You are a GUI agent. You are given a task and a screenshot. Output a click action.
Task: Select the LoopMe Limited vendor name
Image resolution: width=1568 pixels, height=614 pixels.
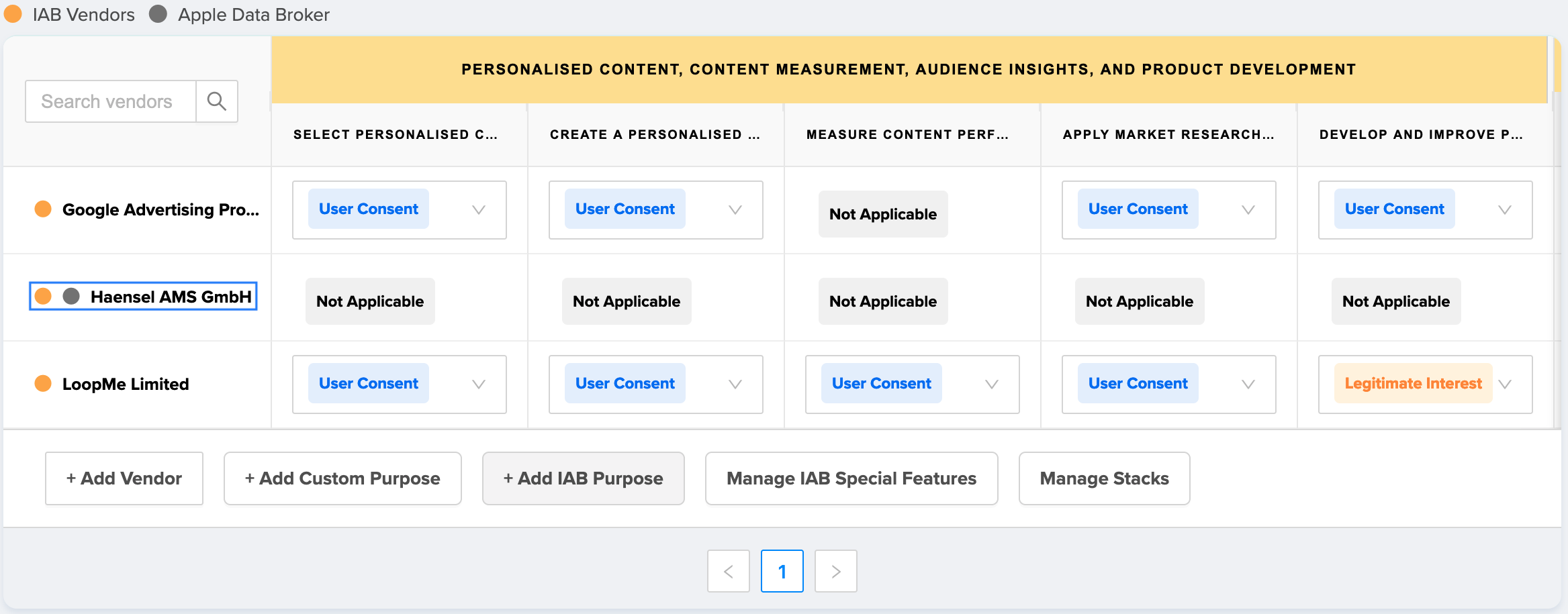[126, 384]
